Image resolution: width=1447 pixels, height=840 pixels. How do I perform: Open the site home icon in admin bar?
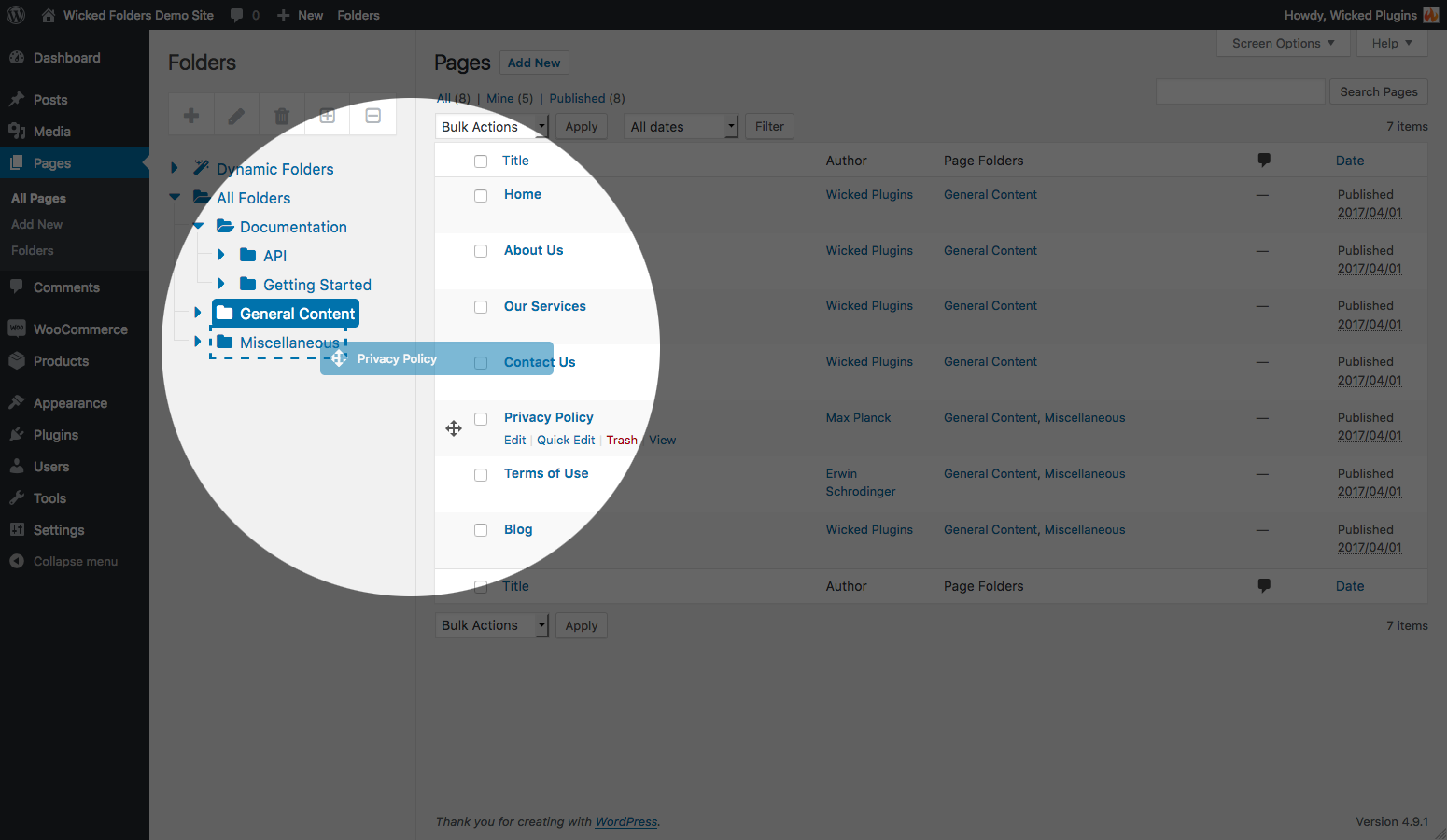tap(49, 15)
